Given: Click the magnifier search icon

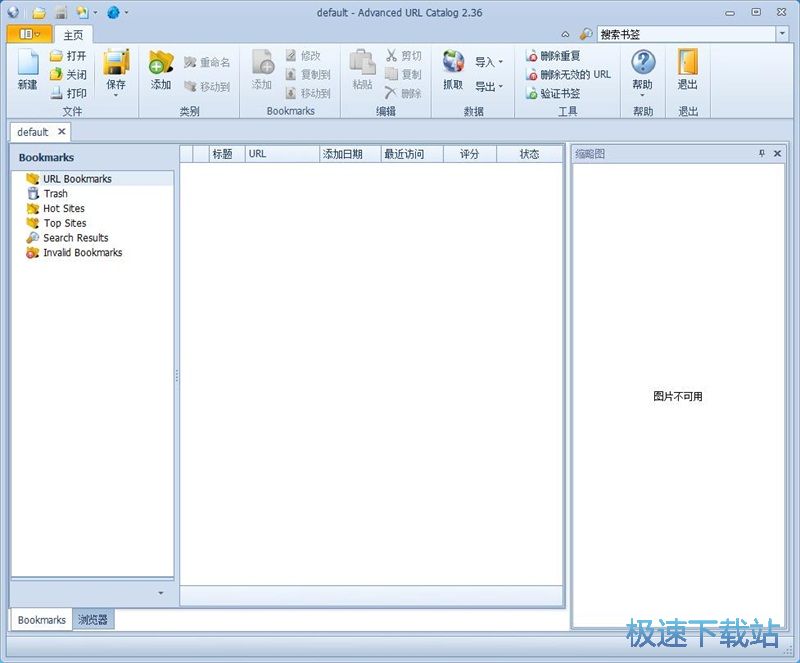Looking at the screenshot, I should [586, 34].
